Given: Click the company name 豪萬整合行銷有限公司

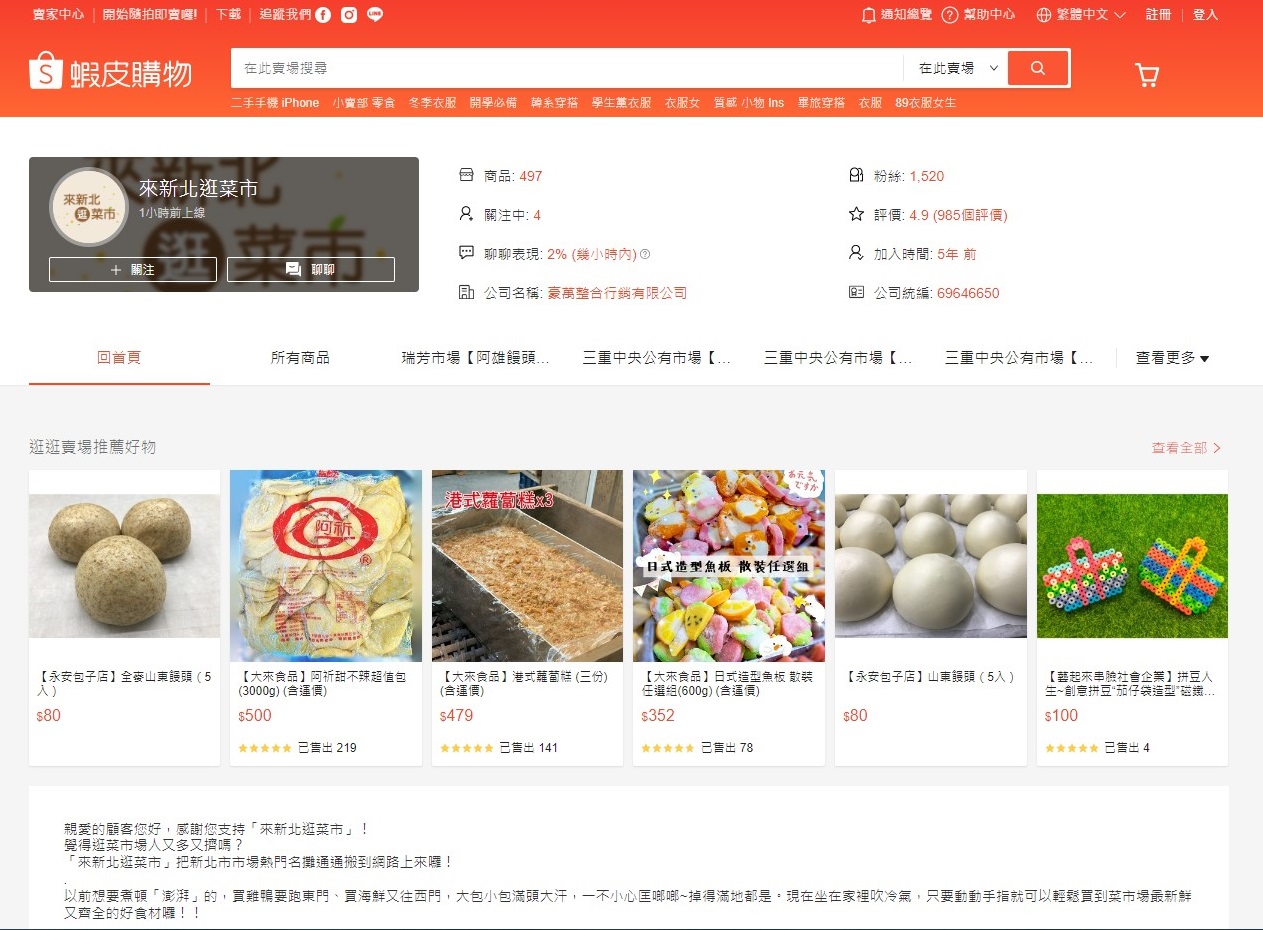Looking at the screenshot, I should [617, 293].
